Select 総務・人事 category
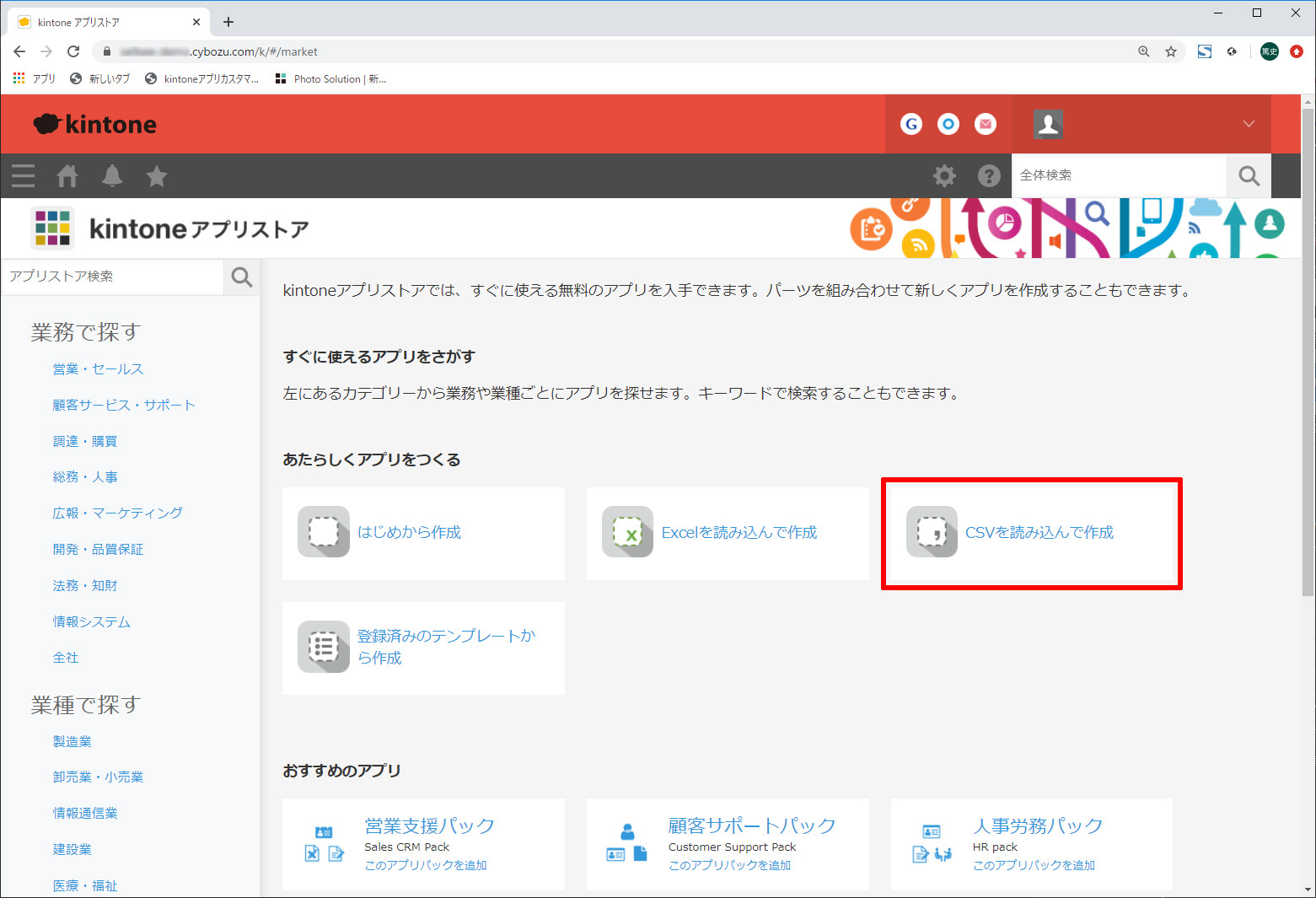Image resolution: width=1316 pixels, height=898 pixels. click(x=85, y=476)
